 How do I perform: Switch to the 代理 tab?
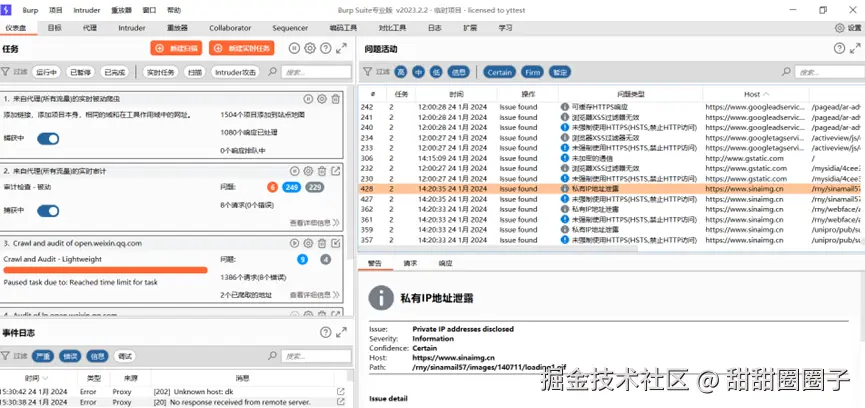pyautogui.click(x=90, y=28)
